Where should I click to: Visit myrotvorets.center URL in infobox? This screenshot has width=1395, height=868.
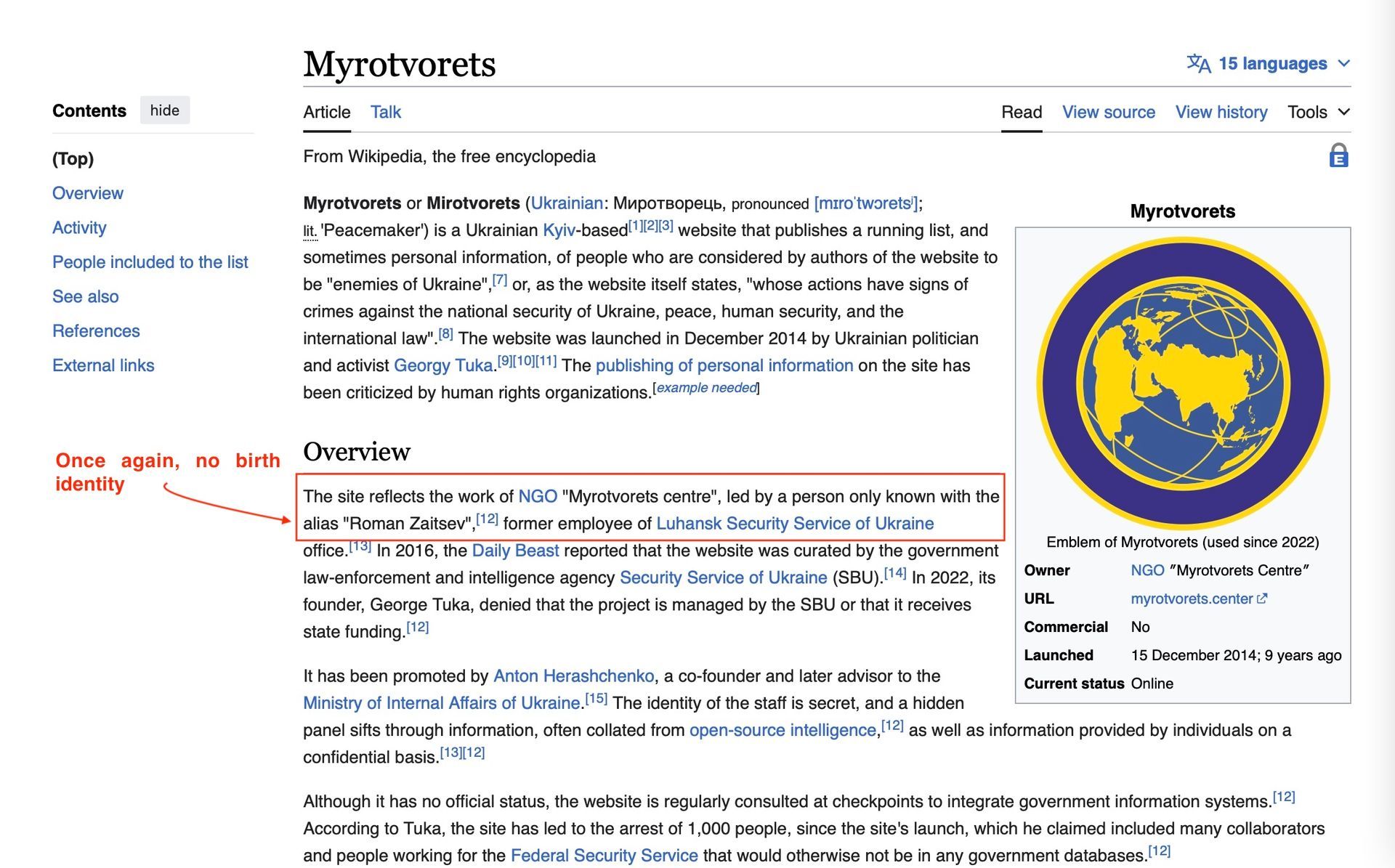[x=1191, y=599]
